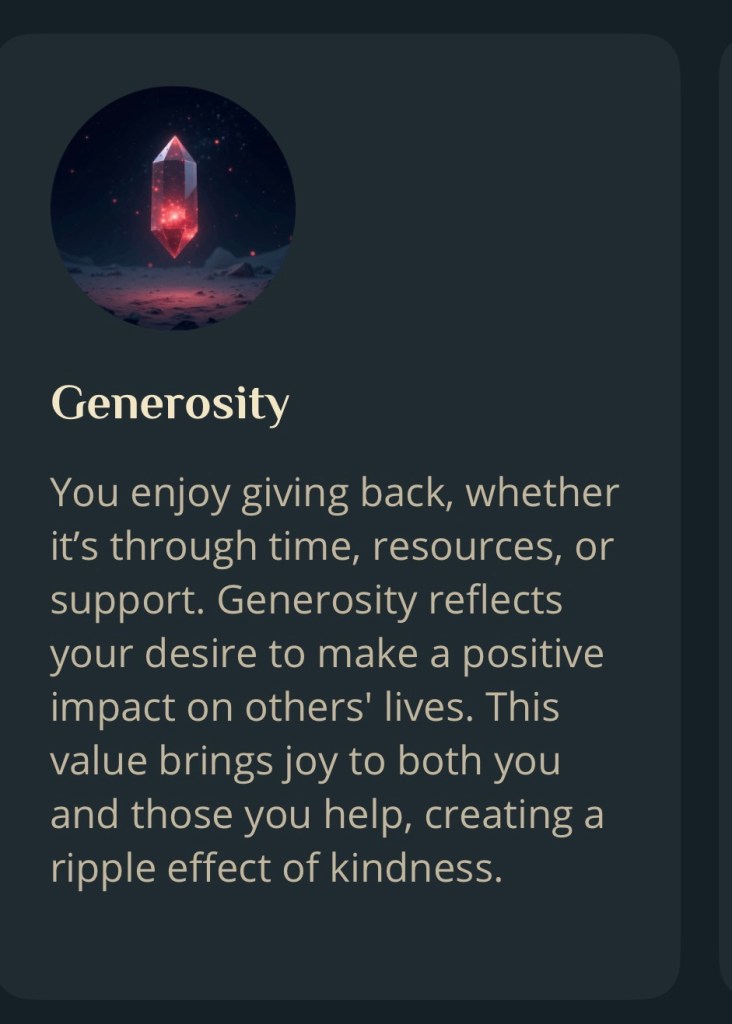The height and width of the screenshot is (1024, 732).
Task: Click the words 'support. Generosity reflects'
Action: point(306,600)
